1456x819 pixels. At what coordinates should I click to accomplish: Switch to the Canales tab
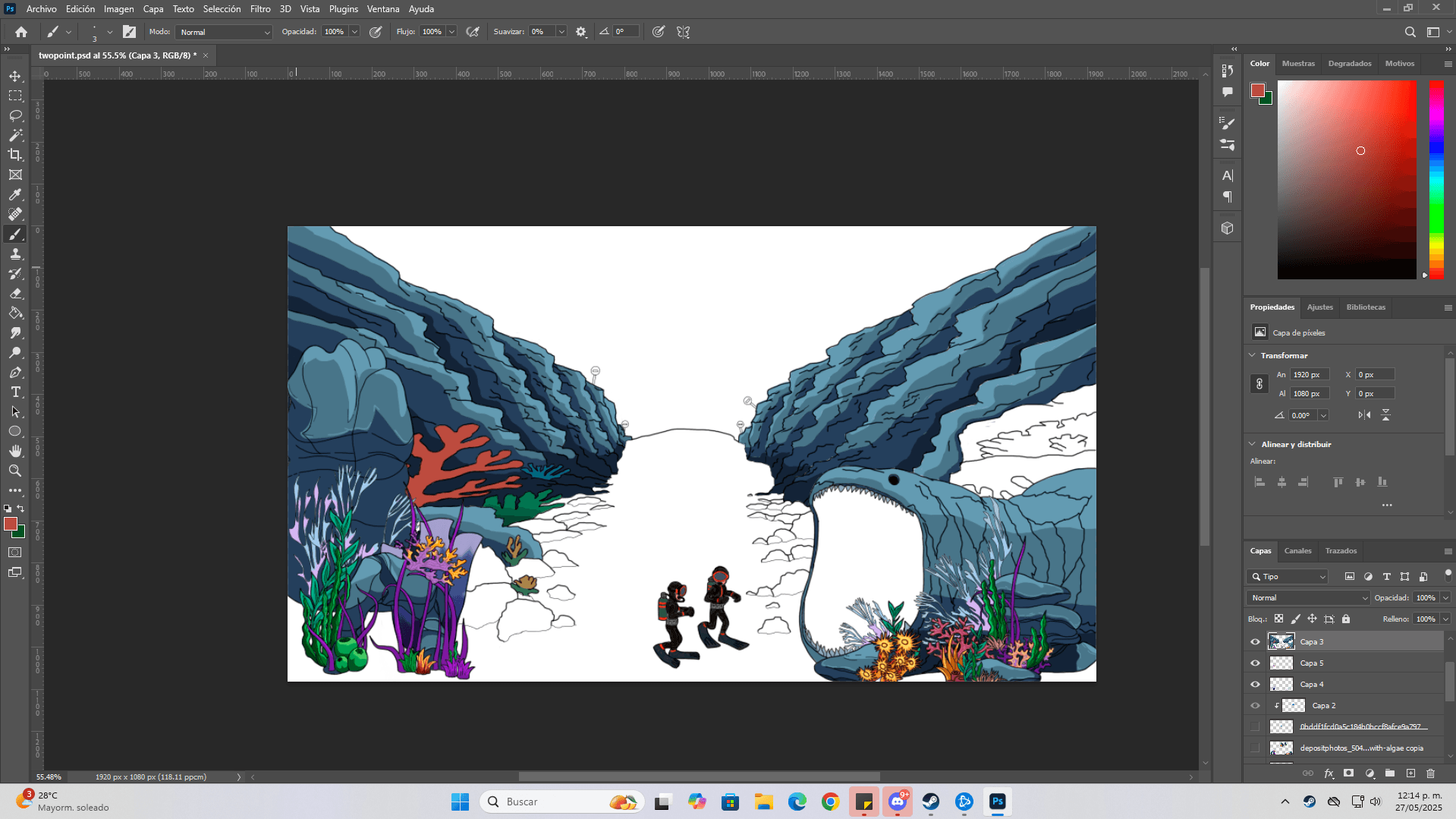(x=1297, y=551)
